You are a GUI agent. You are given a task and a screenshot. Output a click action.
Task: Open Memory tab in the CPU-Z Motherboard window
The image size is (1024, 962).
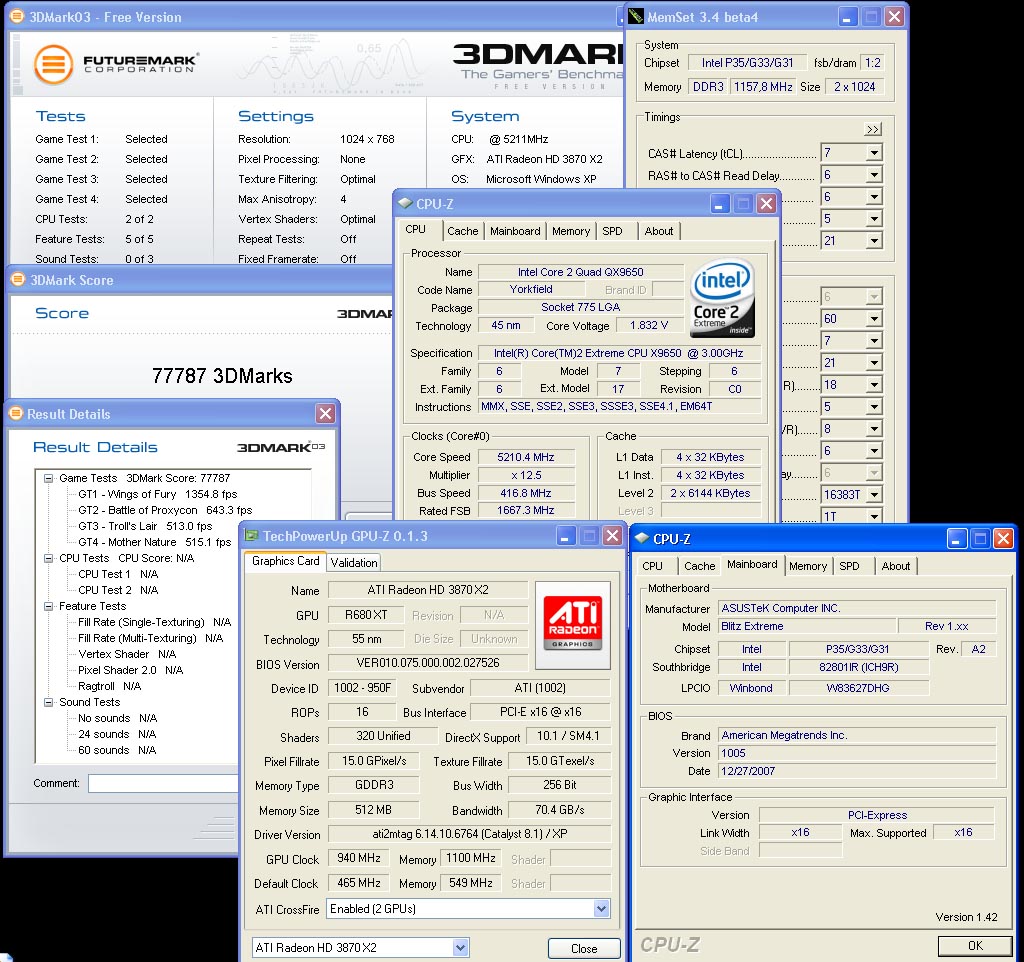point(808,566)
